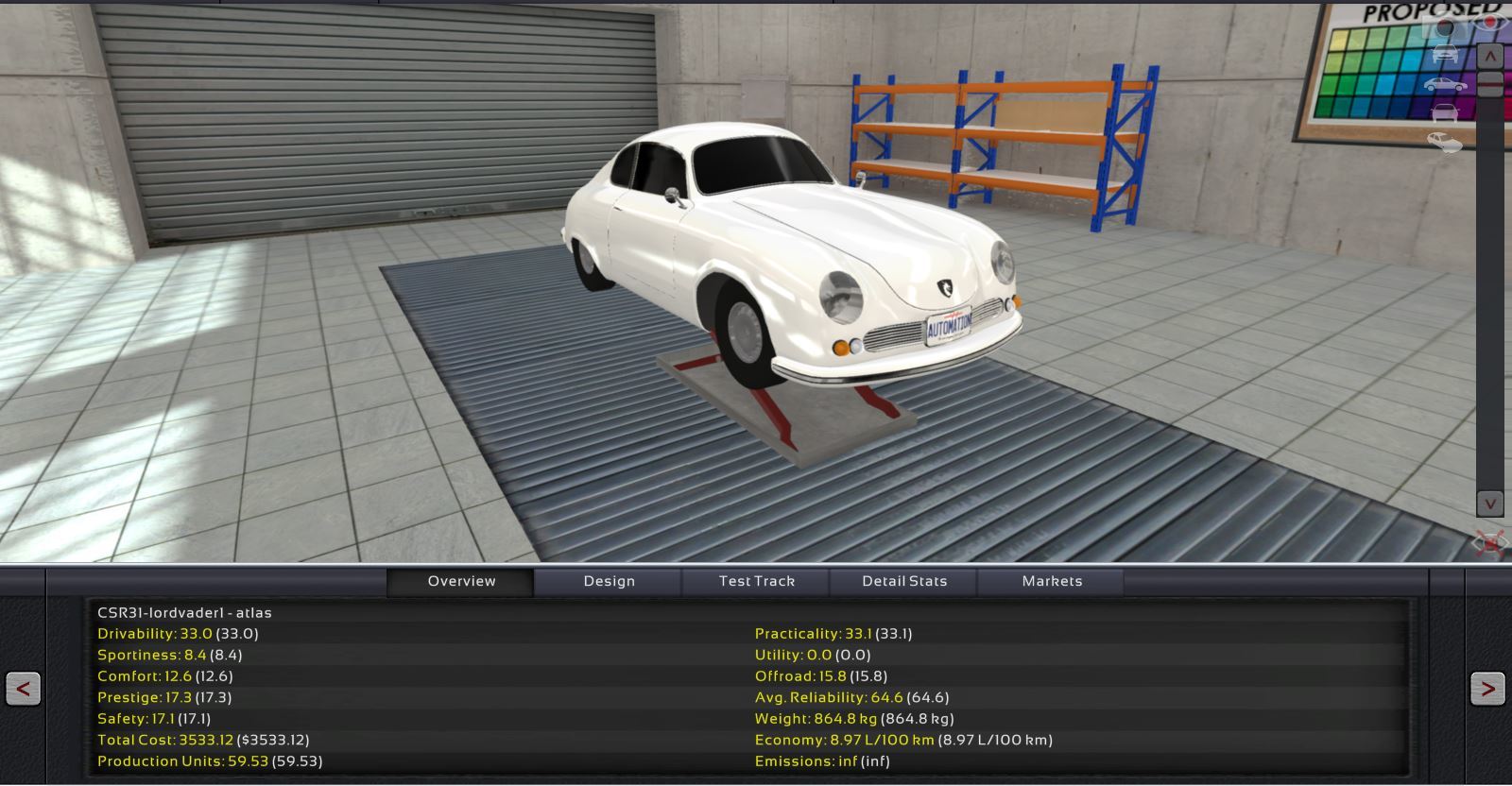
Task: Switch to the Design tab
Action: [609, 581]
